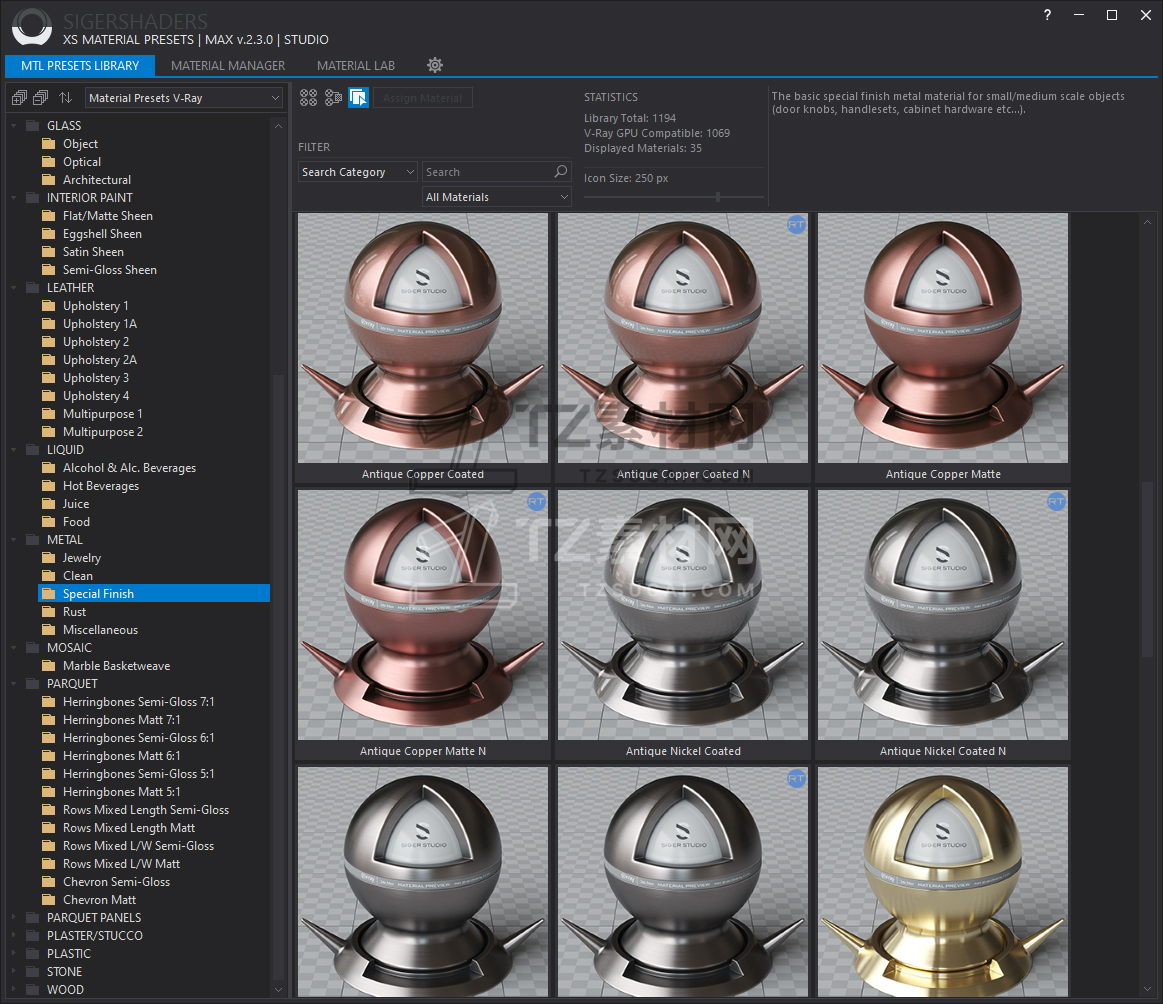Click the Assign Material button
This screenshot has width=1163, height=1004.
(x=423, y=98)
